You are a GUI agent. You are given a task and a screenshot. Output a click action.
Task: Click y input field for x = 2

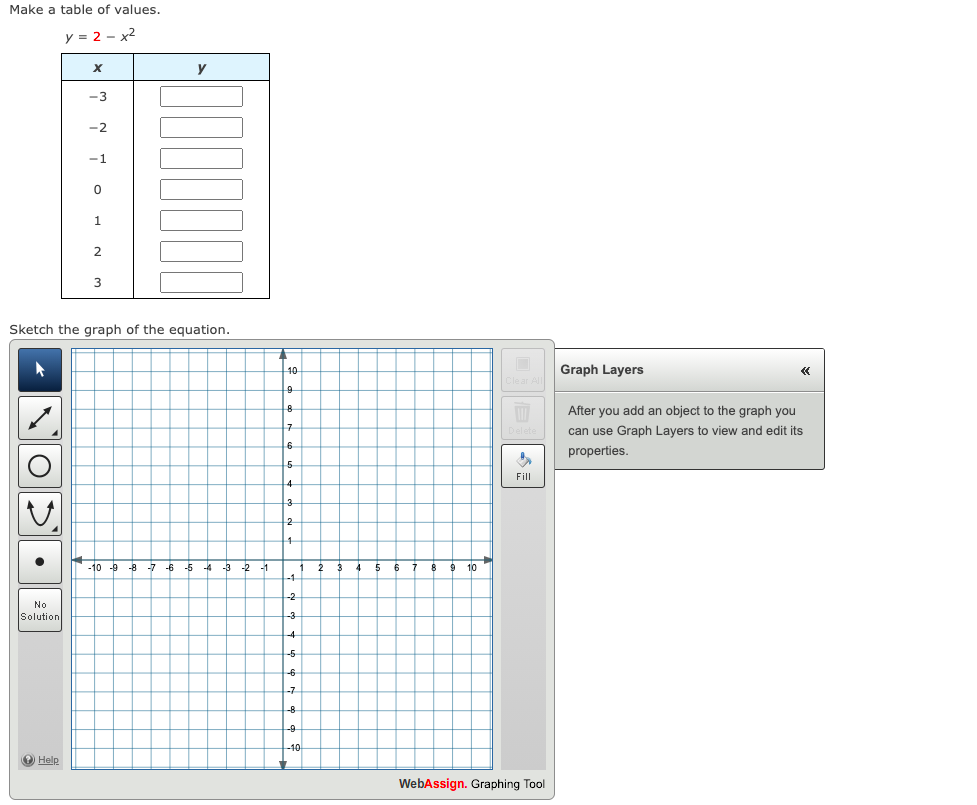(201, 252)
